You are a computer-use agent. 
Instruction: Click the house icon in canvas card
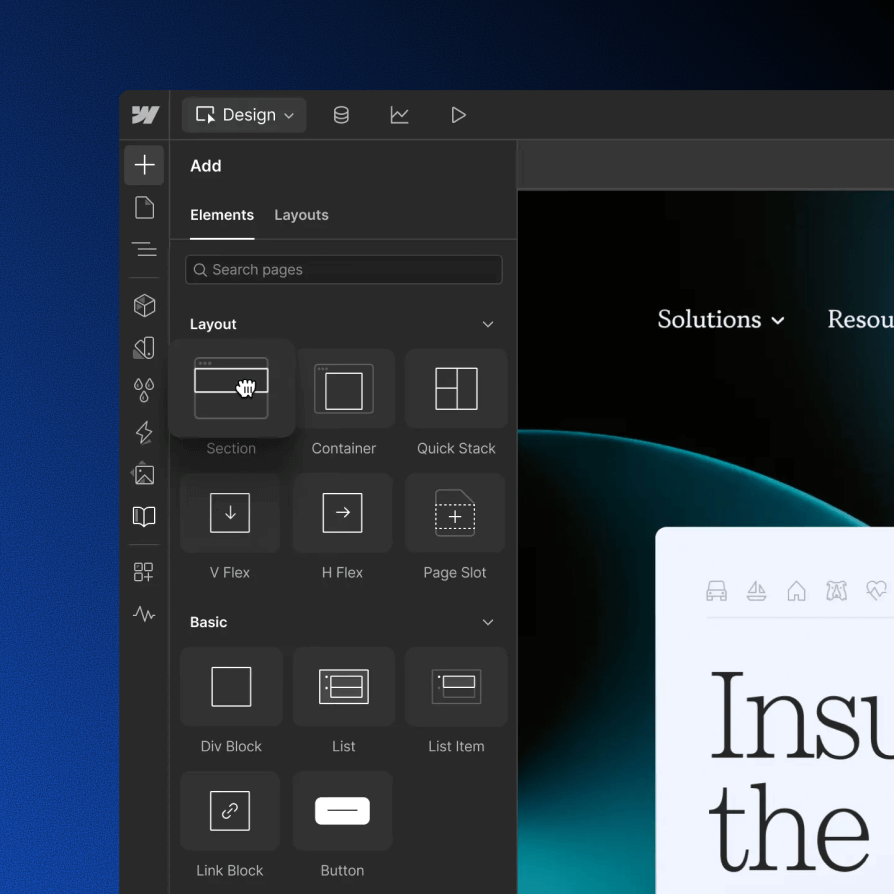pyautogui.click(x=797, y=591)
